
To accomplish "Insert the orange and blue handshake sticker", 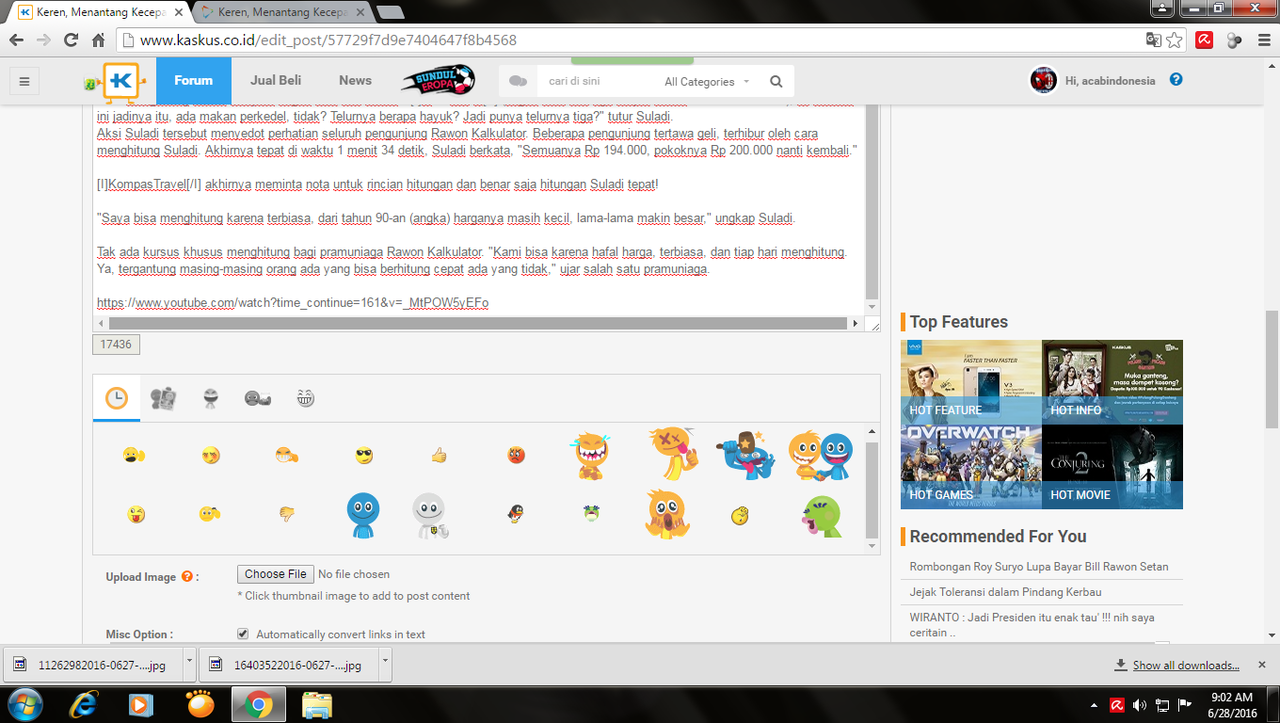I will pos(820,455).
